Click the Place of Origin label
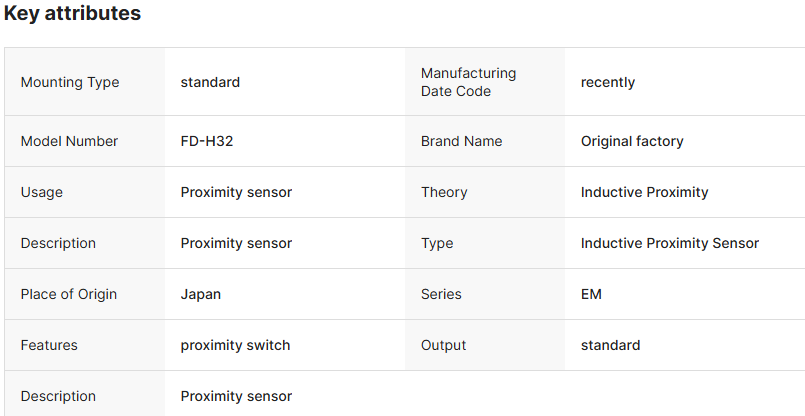This screenshot has height=416, width=805. pos(69,294)
